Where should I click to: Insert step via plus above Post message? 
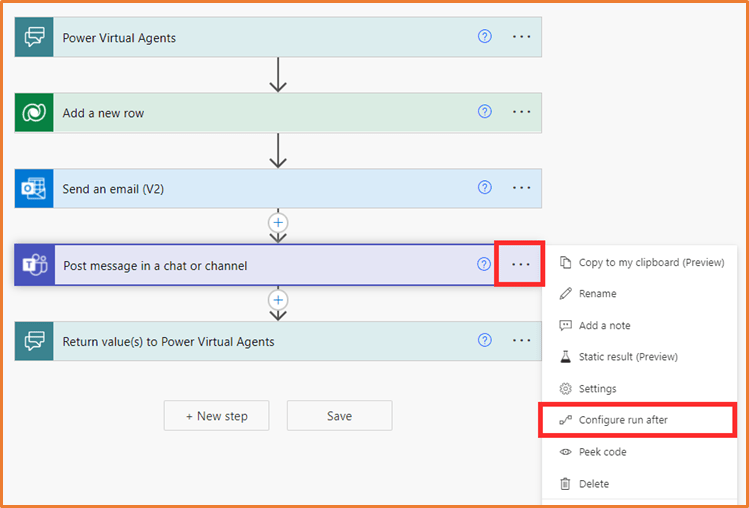279,222
